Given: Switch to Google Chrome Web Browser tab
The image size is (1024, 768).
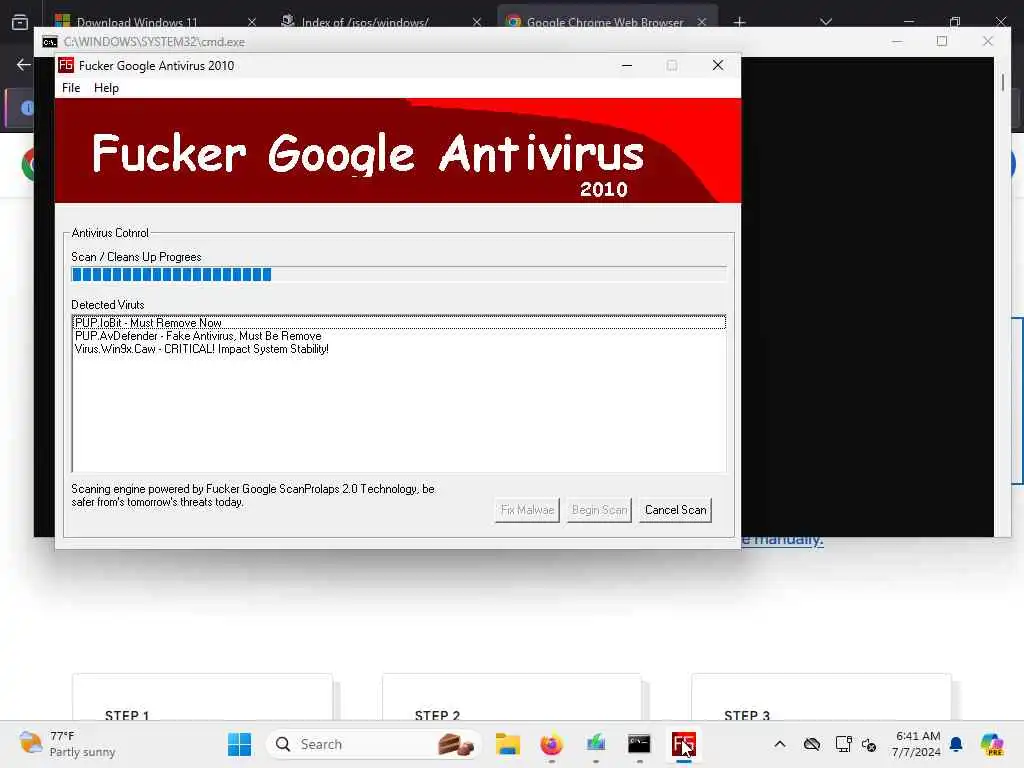Looking at the screenshot, I should click(x=605, y=22).
